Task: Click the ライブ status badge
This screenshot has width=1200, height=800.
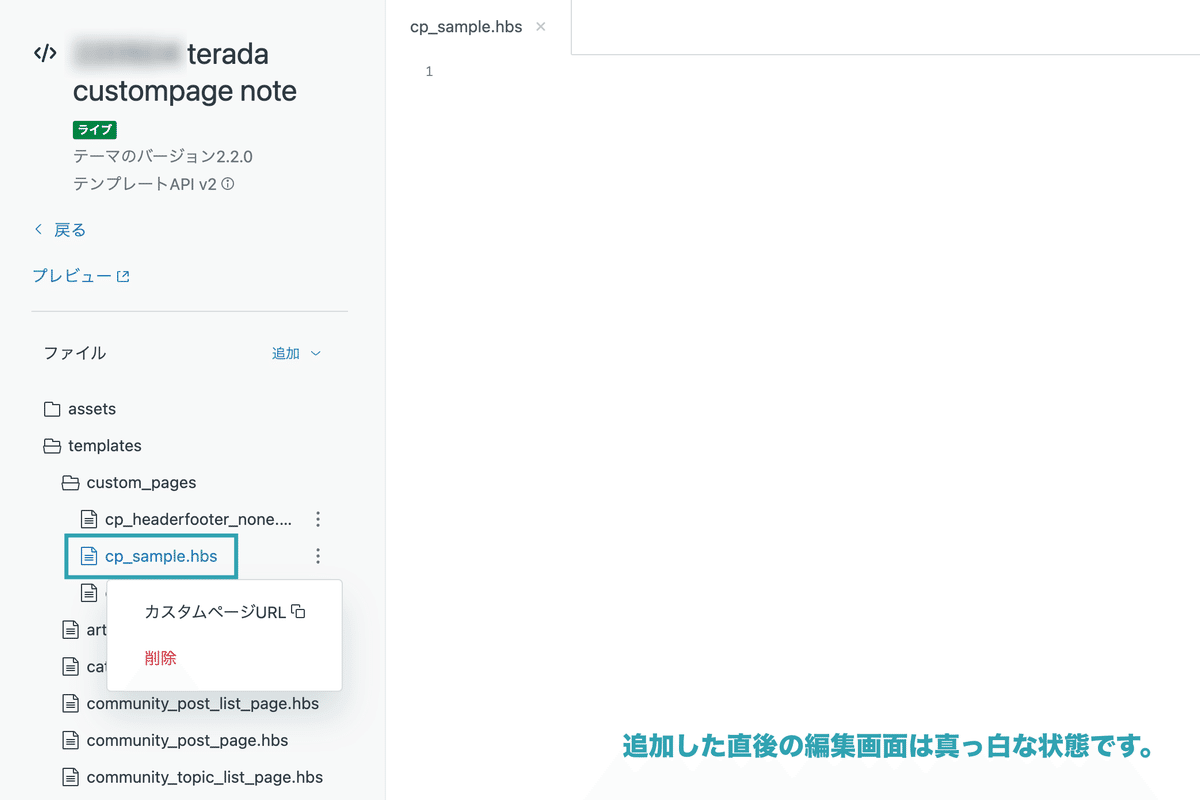Action: coord(95,130)
